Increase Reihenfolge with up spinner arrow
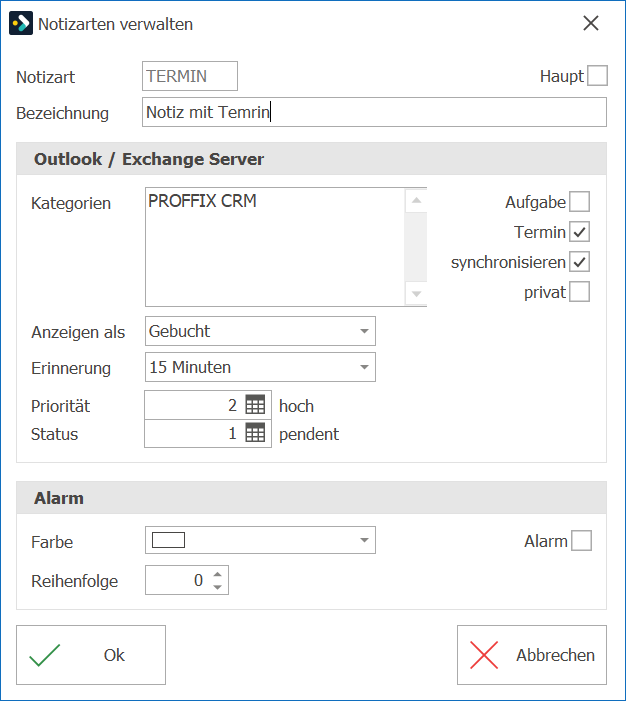The height and width of the screenshot is (701, 626). tap(217, 574)
